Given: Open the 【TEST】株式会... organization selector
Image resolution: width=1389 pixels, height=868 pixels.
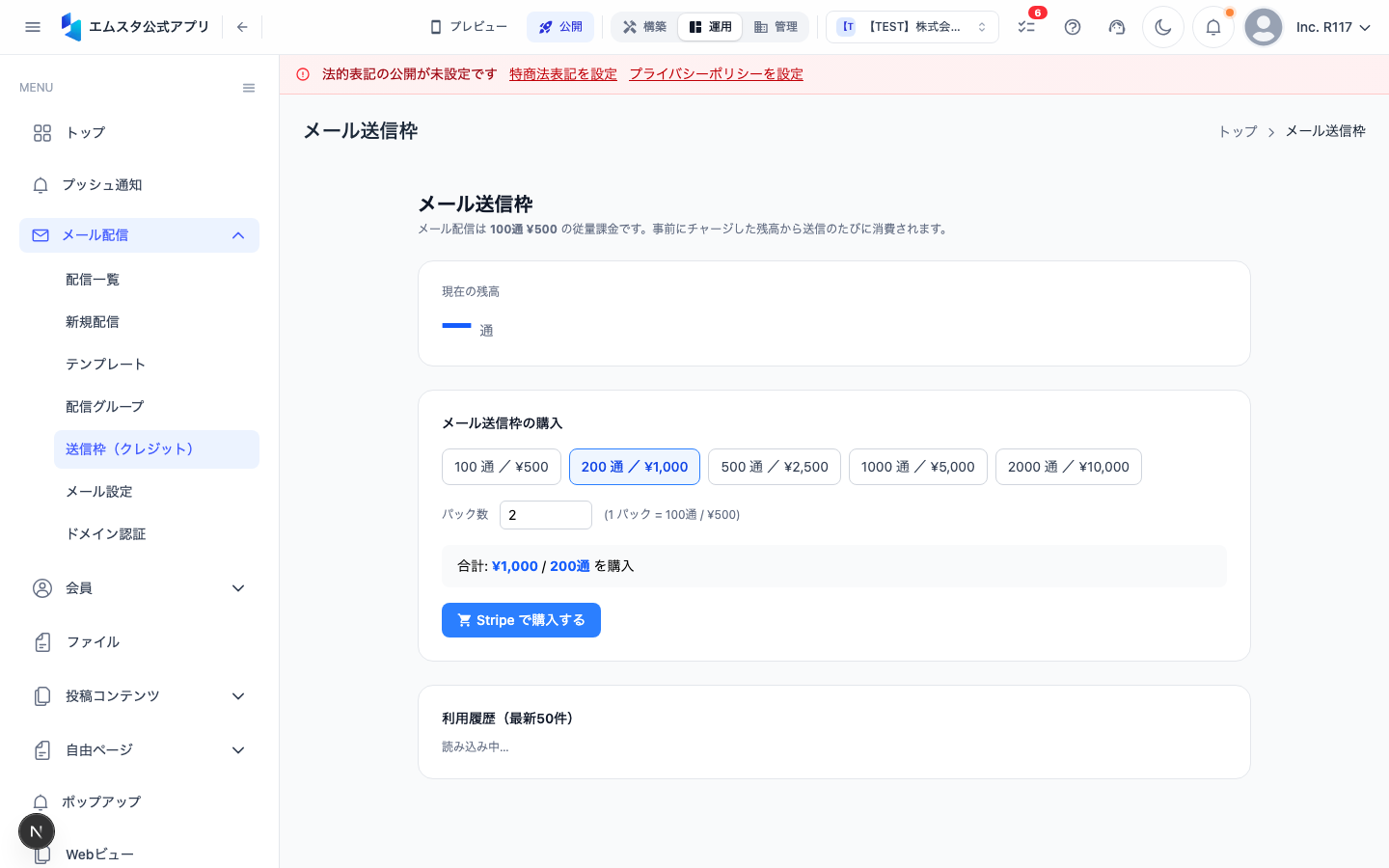Looking at the screenshot, I should point(912,27).
